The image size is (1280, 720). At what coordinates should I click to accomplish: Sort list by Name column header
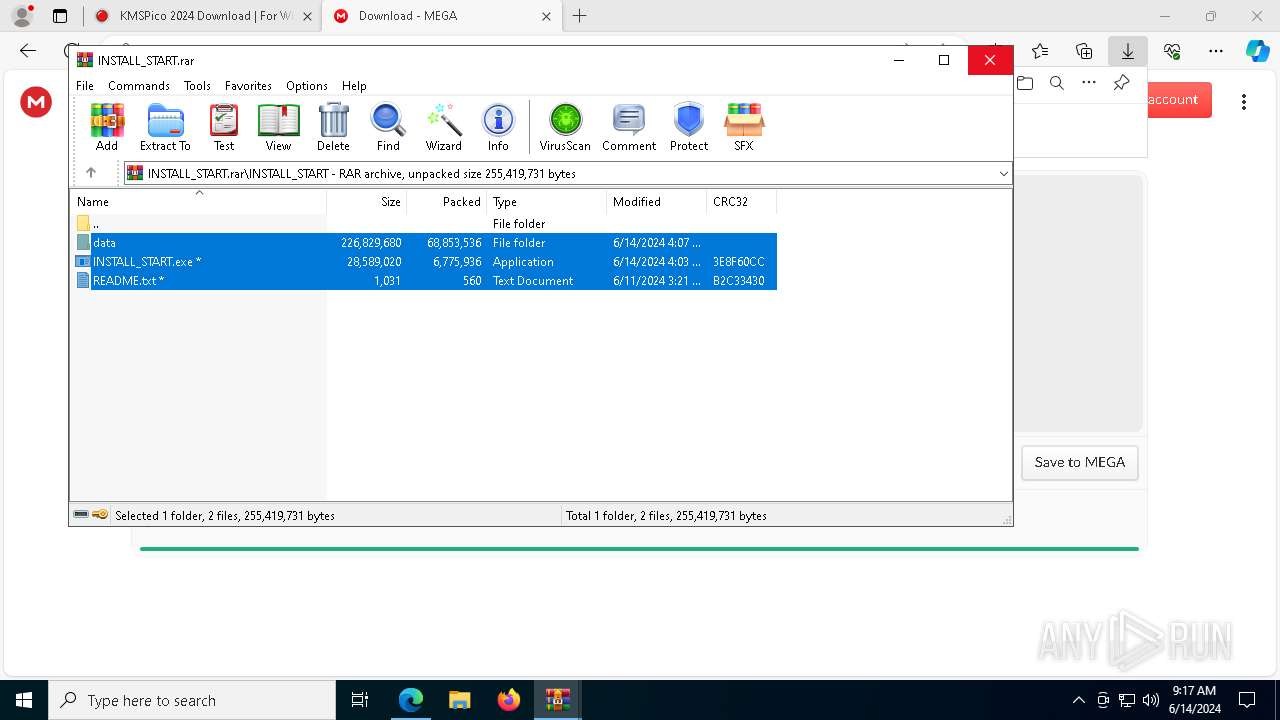pyautogui.click(x=198, y=201)
